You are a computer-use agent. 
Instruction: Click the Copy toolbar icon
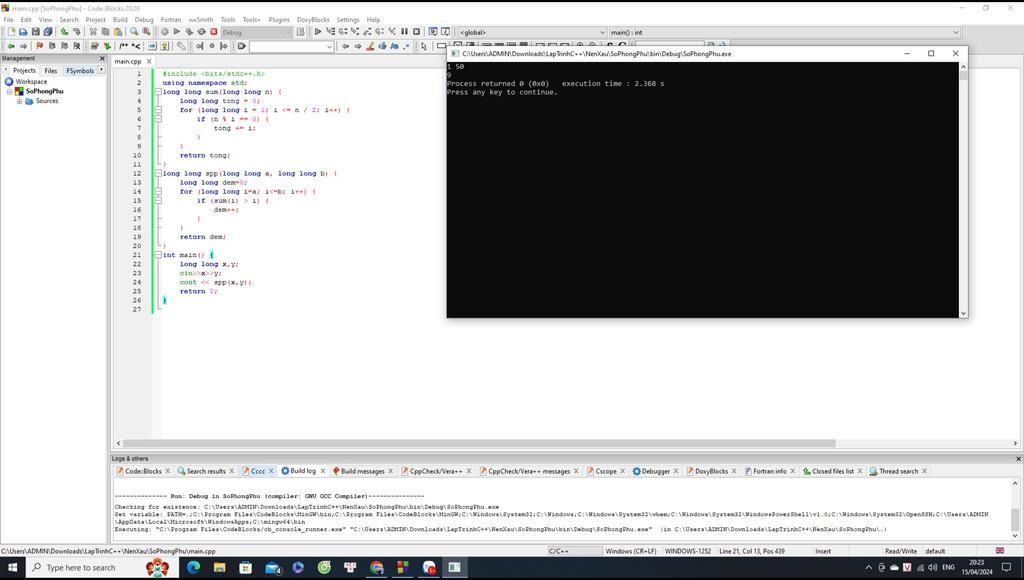coord(105,32)
